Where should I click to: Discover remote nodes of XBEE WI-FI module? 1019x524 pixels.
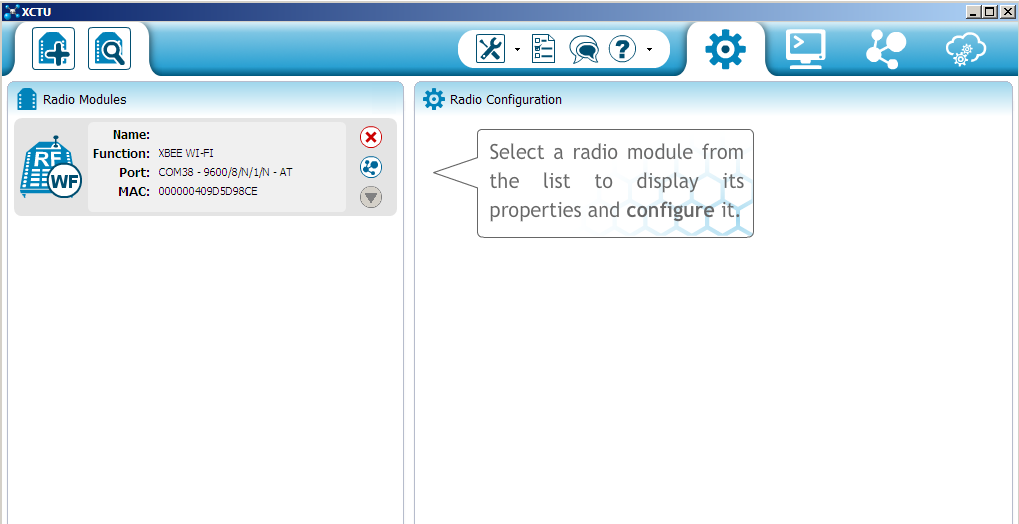[371, 167]
